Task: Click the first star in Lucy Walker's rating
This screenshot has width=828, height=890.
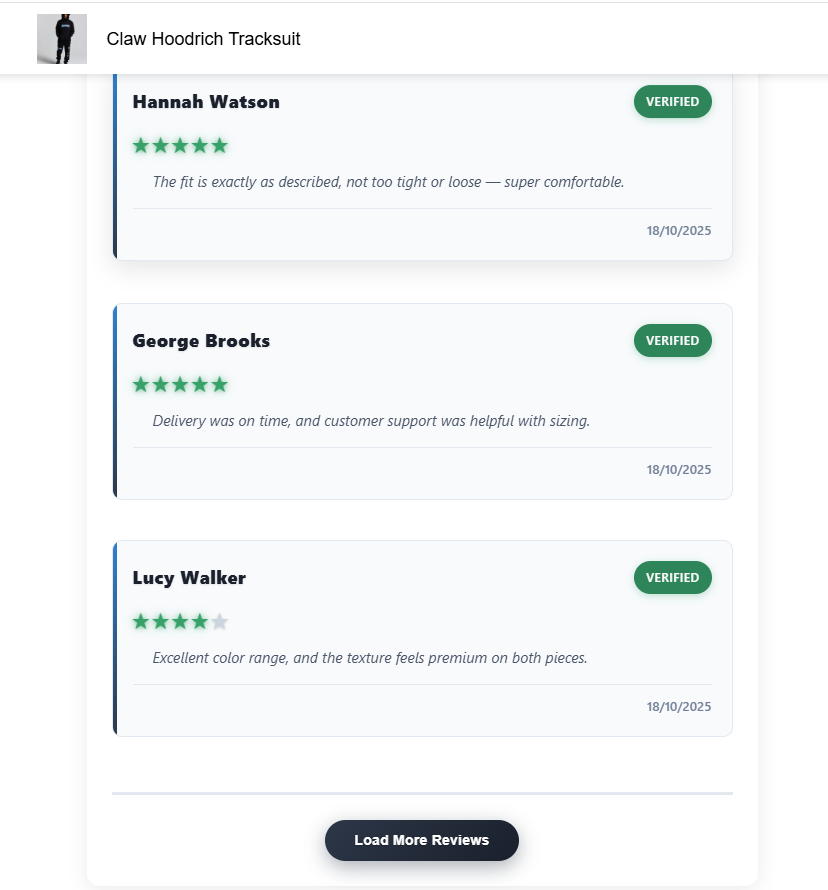Action: click(x=141, y=622)
